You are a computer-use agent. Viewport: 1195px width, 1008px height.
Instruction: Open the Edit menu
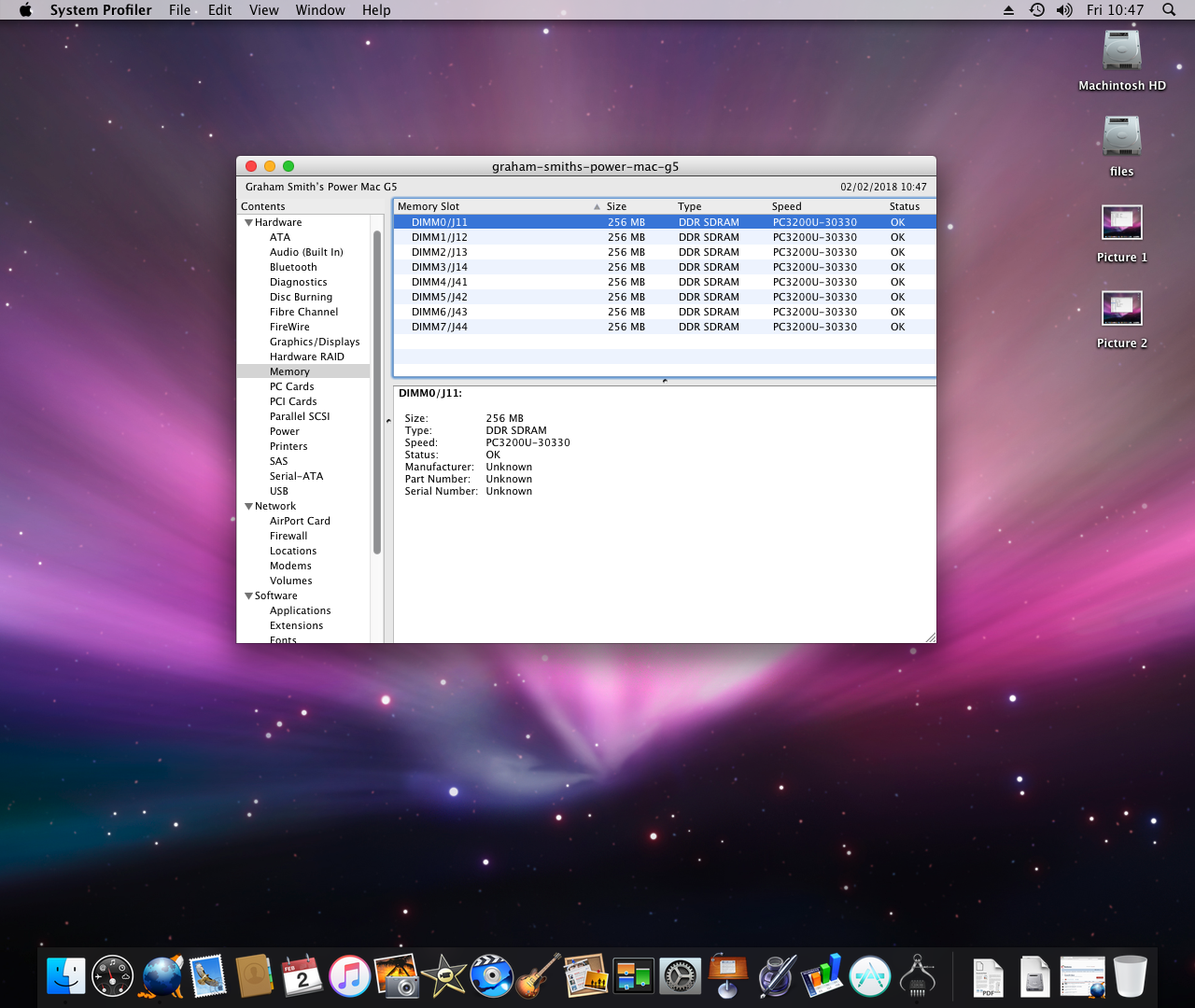click(220, 10)
